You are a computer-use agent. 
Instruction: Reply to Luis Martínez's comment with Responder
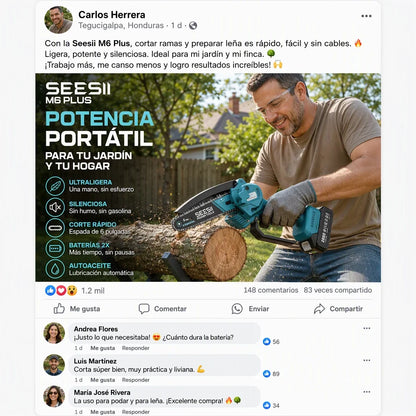(x=135, y=380)
